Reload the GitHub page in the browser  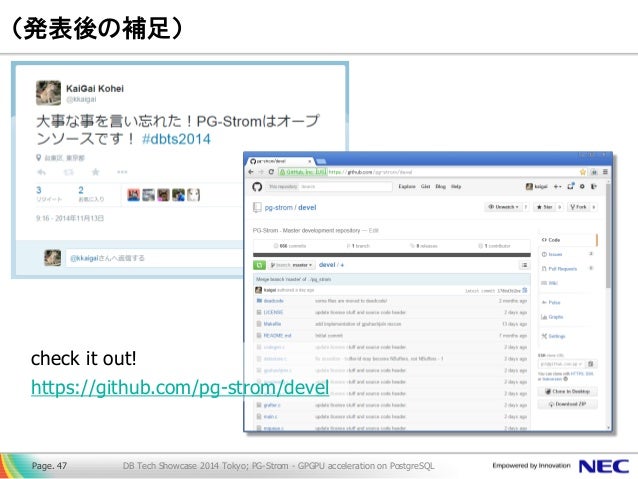(271, 172)
